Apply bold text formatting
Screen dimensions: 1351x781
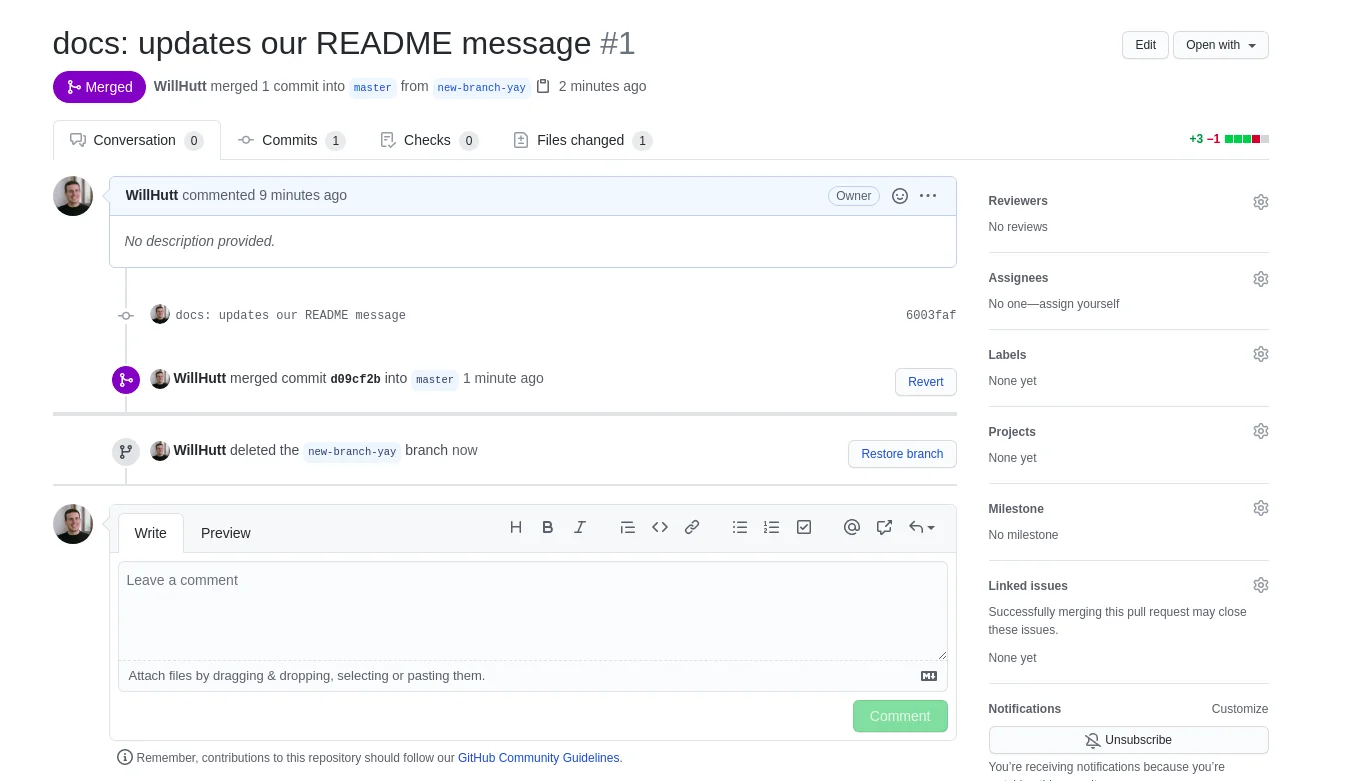click(x=548, y=527)
